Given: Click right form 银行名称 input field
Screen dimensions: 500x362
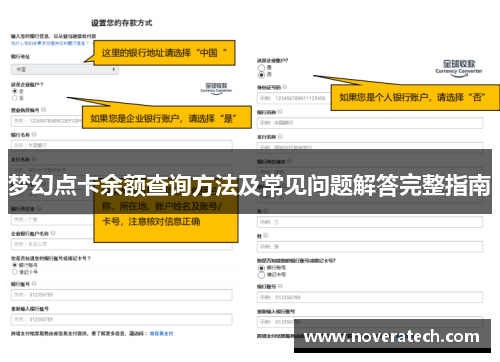Looking at the screenshot, I should tap(370, 123).
